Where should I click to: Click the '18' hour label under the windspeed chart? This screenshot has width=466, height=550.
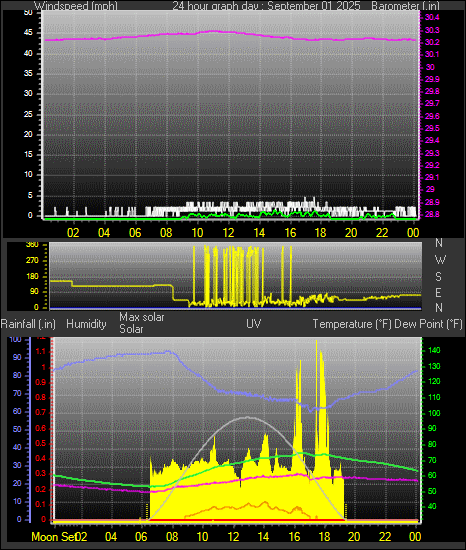320,233
